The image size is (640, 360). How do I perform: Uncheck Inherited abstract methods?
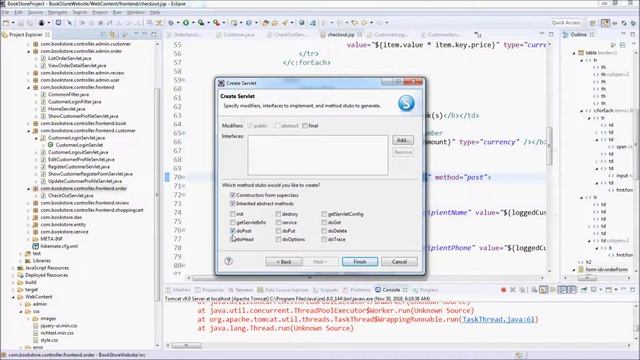[233, 203]
